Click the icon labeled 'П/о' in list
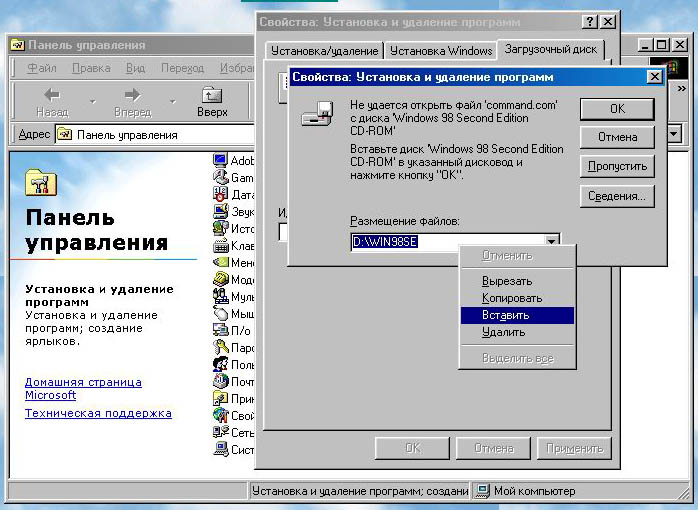The width and height of the screenshot is (698, 510). coord(220,330)
